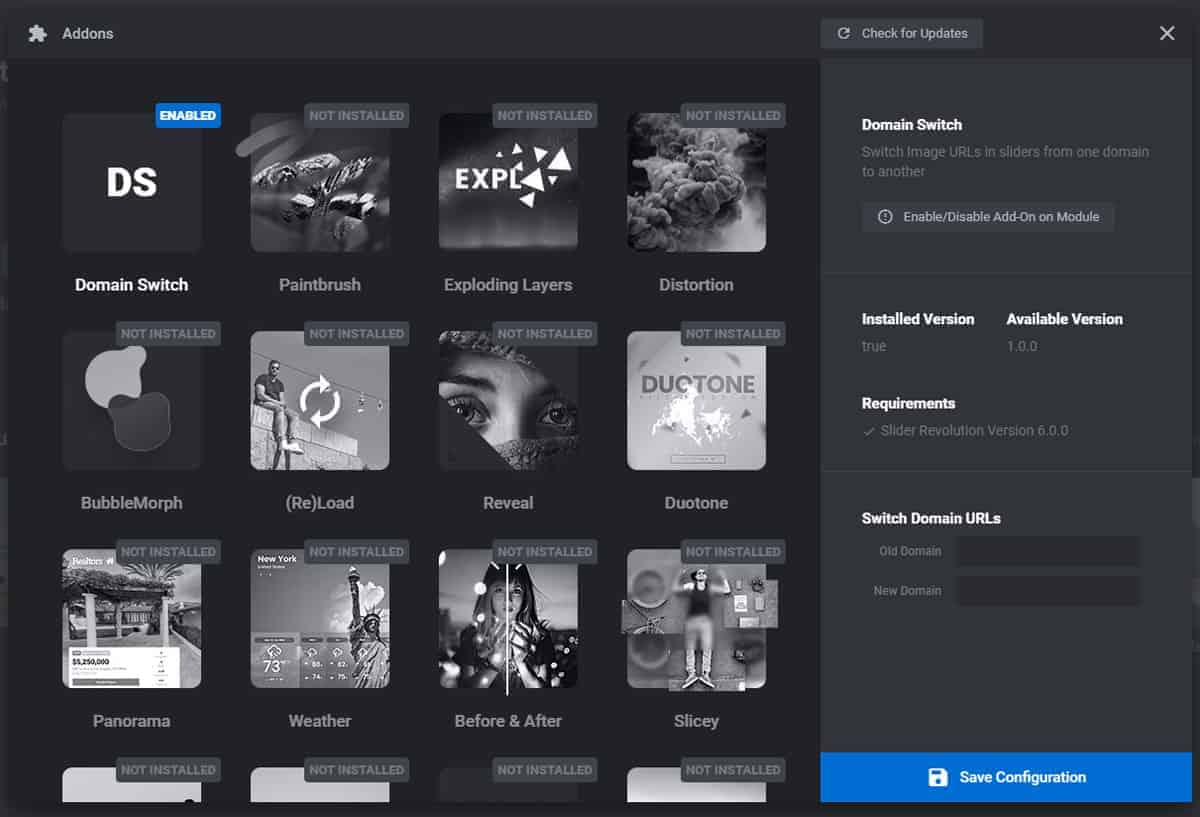Click the refresh icon in Check for Updates
The height and width of the screenshot is (817, 1200).
(x=844, y=33)
